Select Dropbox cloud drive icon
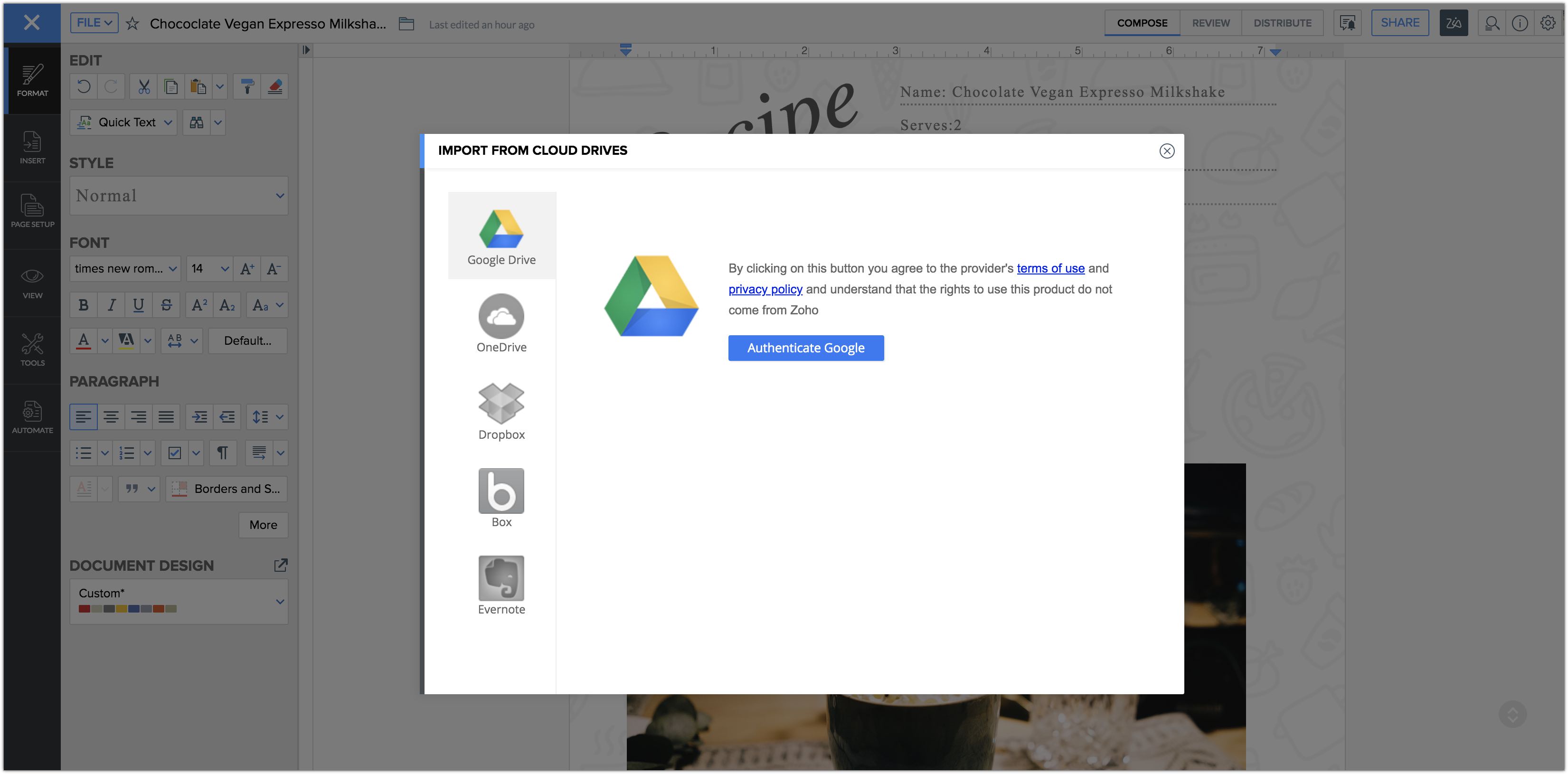This screenshot has height=774, width=1568. (x=501, y=404)
